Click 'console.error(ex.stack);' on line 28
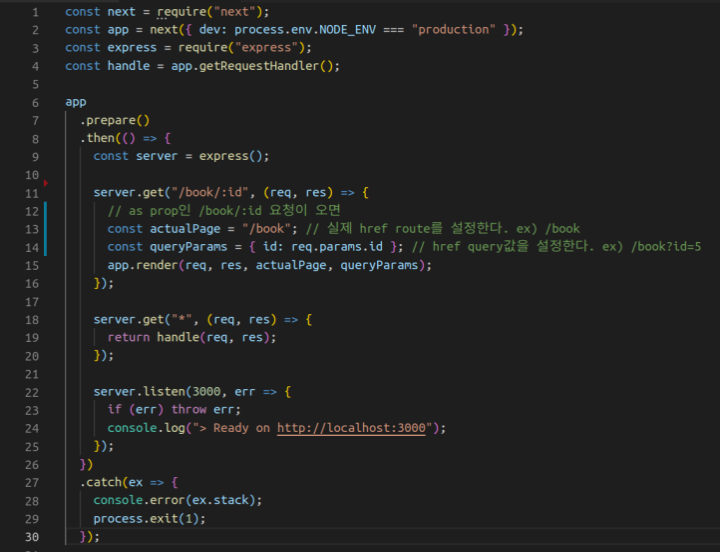Screen dimensions: 720x552 [x=178, y=500]
